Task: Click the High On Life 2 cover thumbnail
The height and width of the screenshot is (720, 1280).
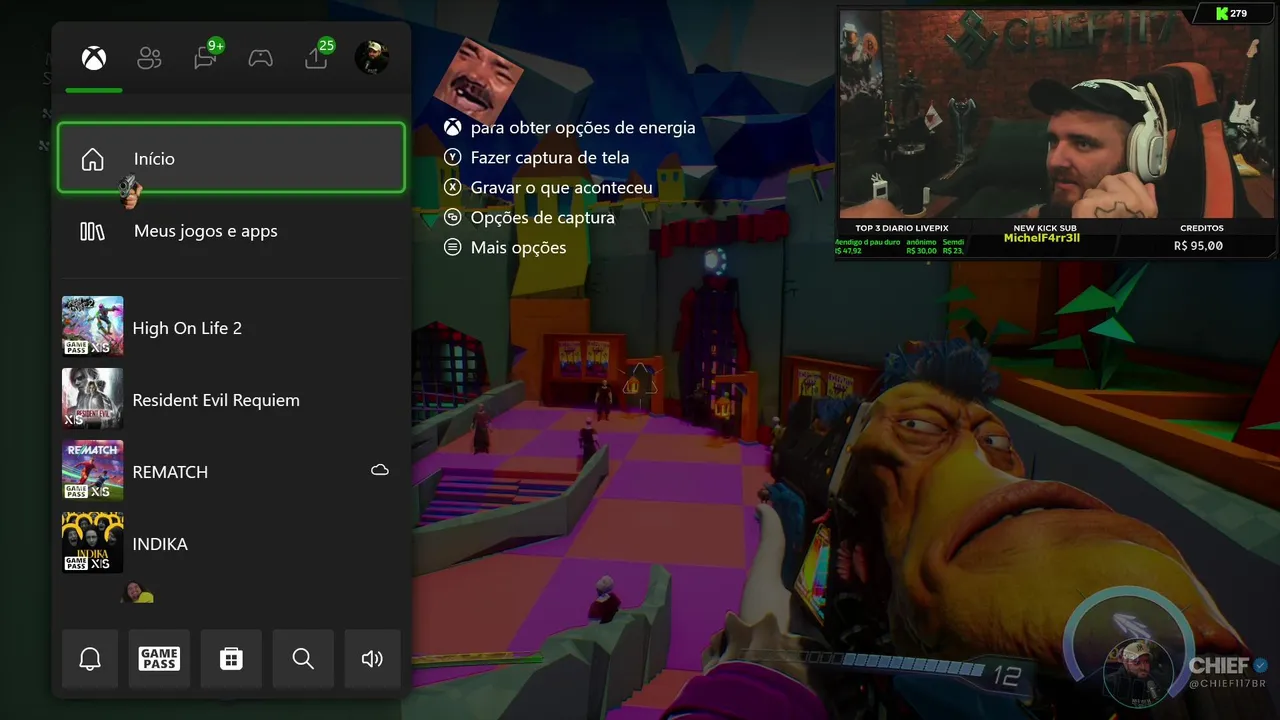Action: point(93,326)
